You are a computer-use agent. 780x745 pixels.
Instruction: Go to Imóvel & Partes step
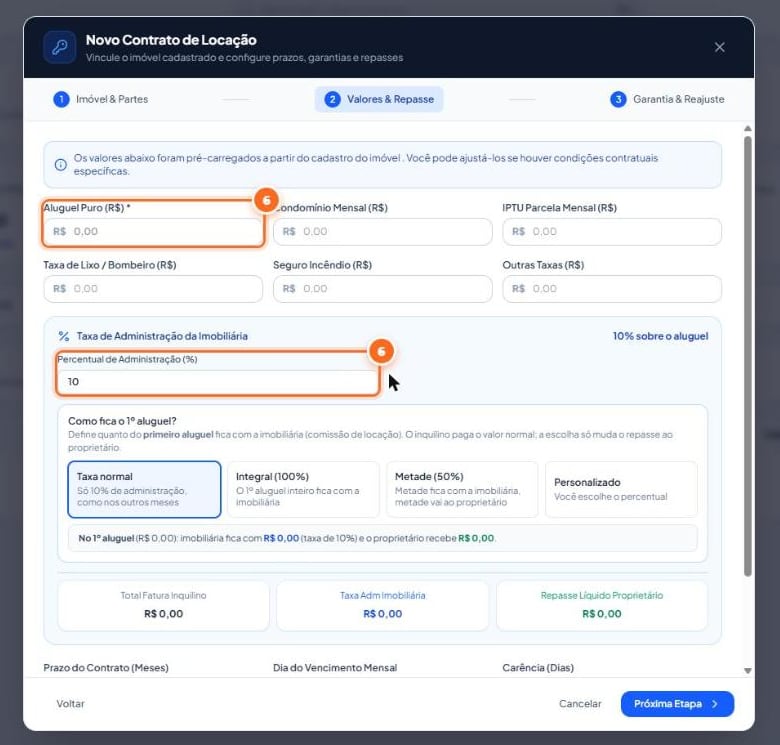[101, 99]
